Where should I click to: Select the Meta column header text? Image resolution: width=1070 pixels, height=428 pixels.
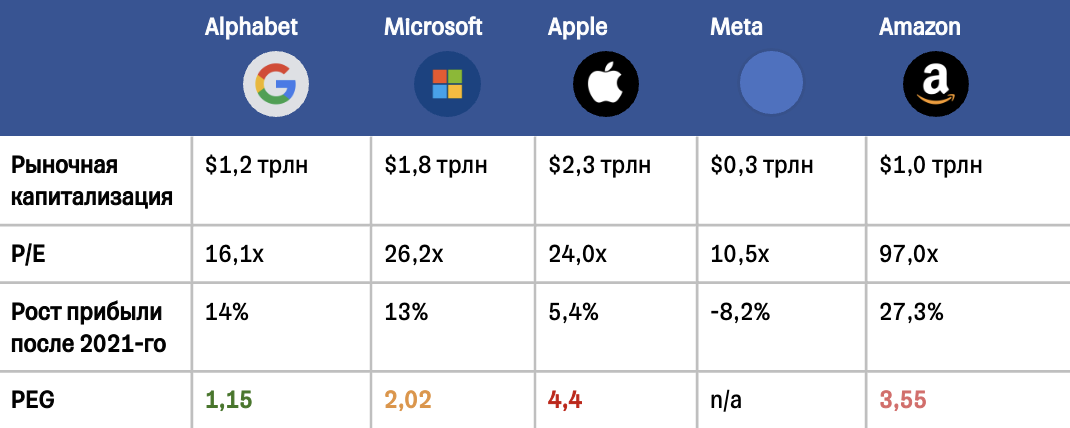pos(736,27)
